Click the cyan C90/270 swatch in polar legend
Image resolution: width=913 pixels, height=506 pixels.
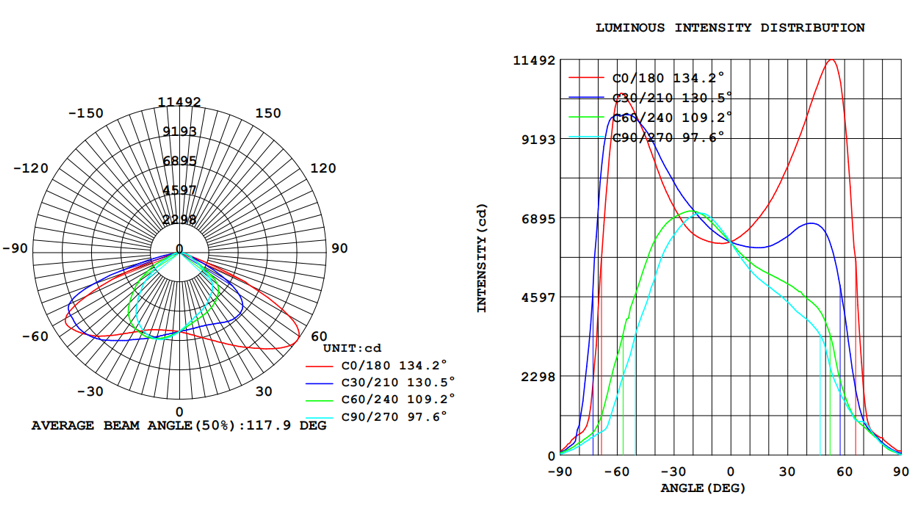tap(320, 416)
